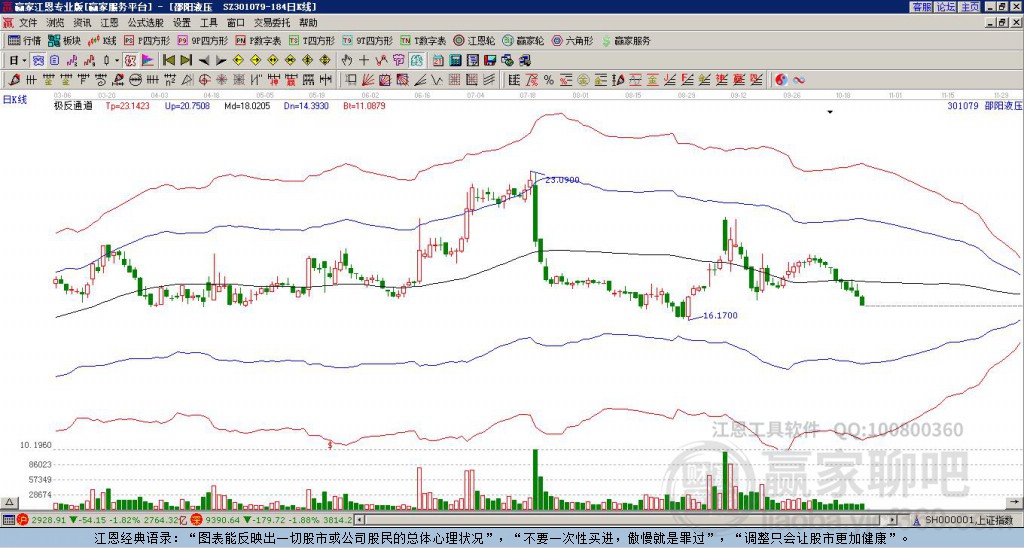The width and height of the screenshot is (1024, 548).
Task: Click the percent % tool icon
Action: tap(549, 80)
